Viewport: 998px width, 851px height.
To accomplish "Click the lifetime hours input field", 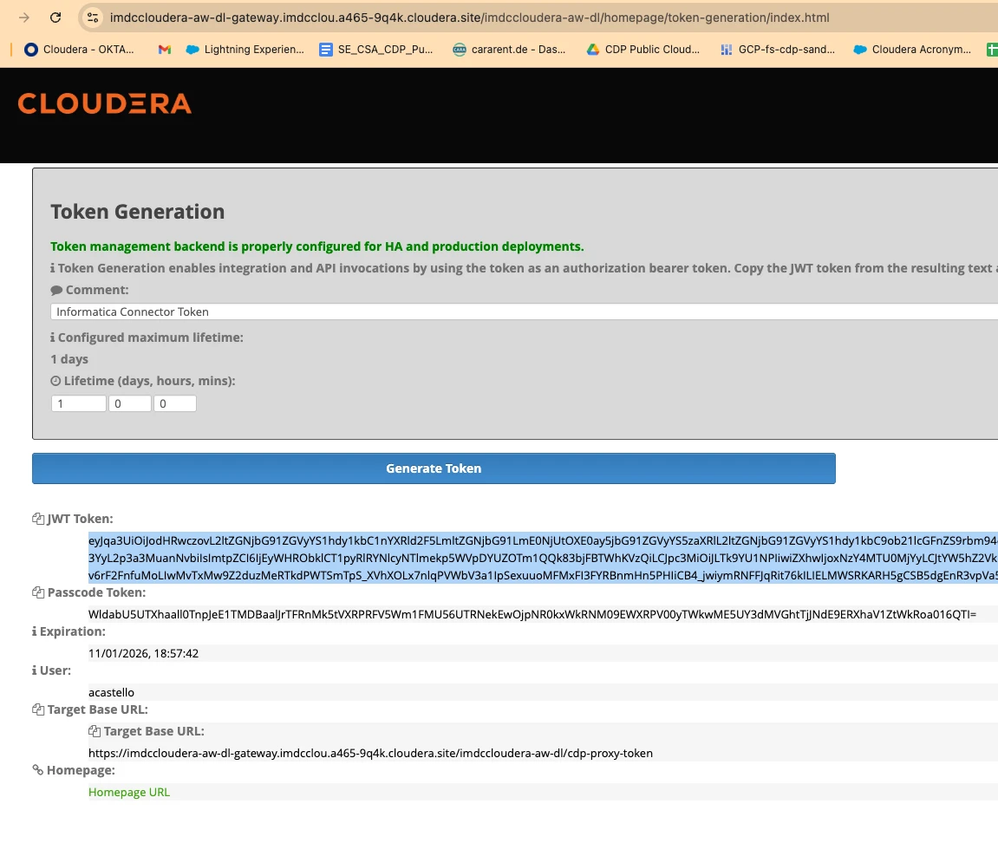I will point(130,404).
